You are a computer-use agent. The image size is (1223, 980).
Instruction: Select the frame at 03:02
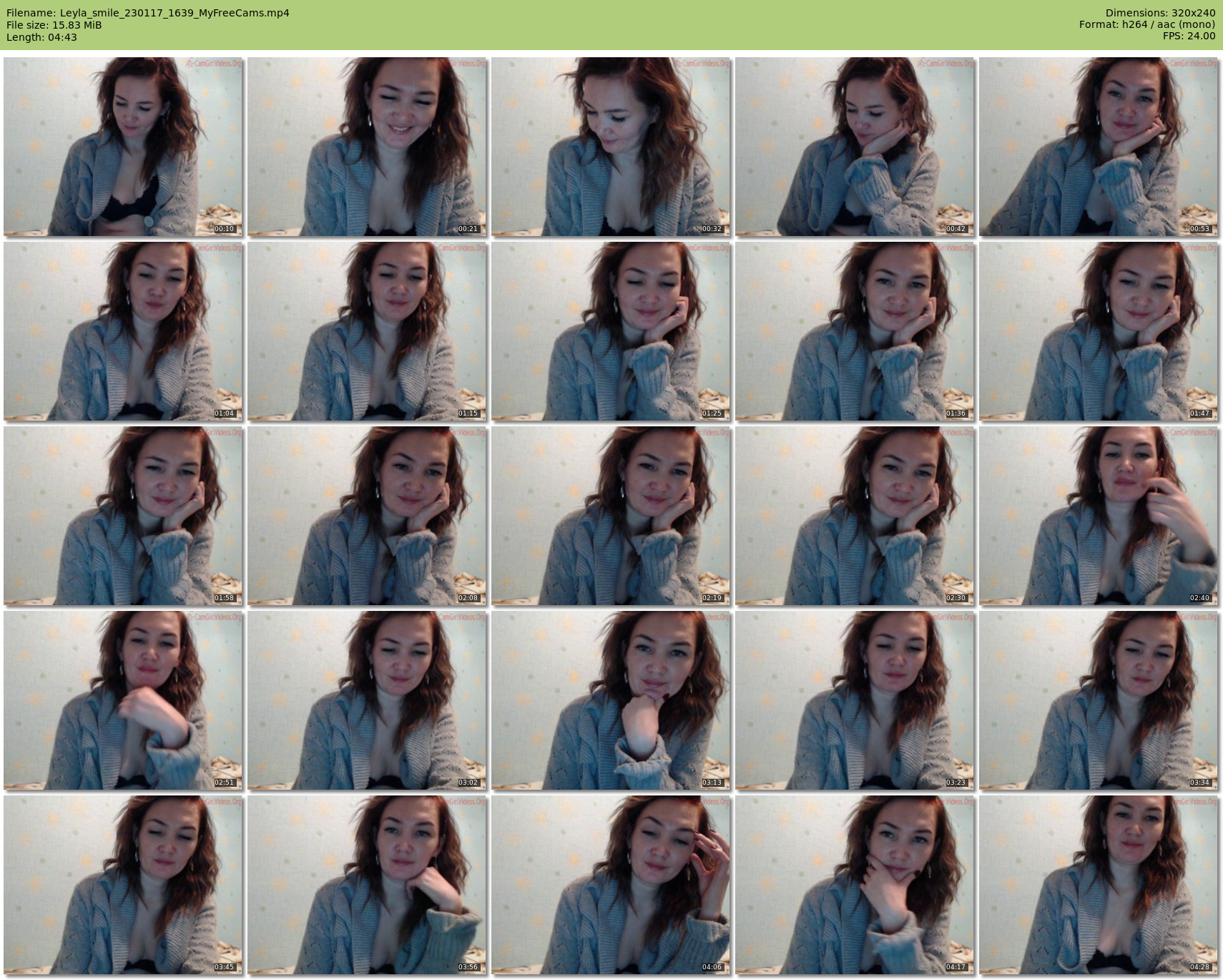click(367, 700)
